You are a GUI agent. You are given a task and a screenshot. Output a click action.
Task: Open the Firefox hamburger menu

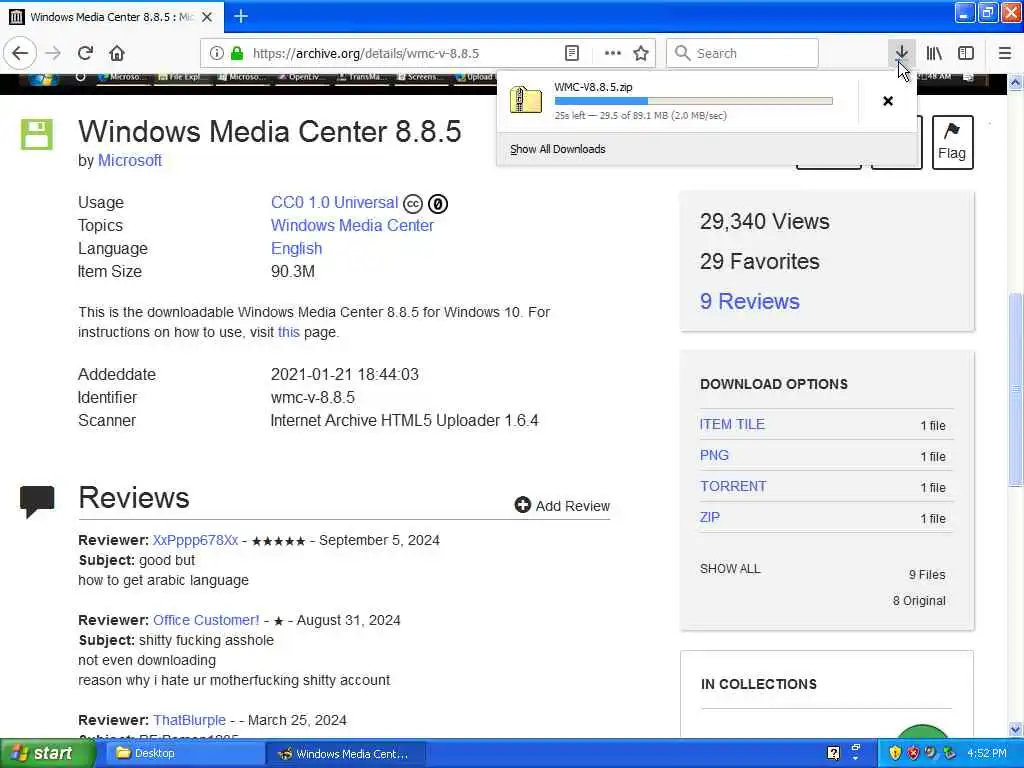1004,53
